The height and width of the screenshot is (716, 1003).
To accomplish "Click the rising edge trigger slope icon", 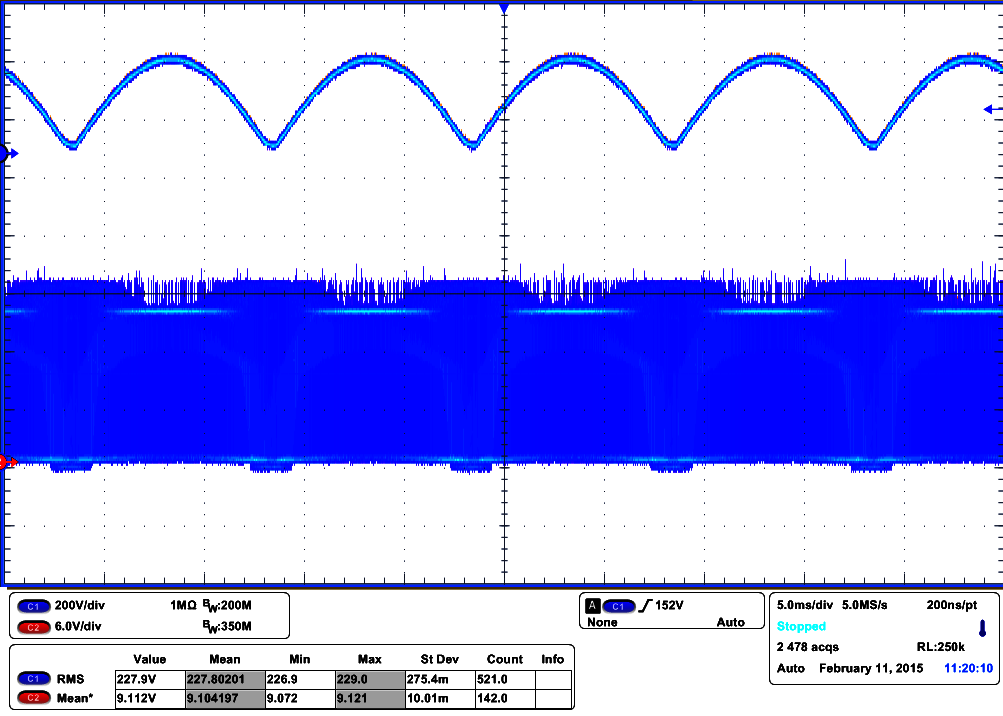I will pyautogui.click(x=645, y=606).
